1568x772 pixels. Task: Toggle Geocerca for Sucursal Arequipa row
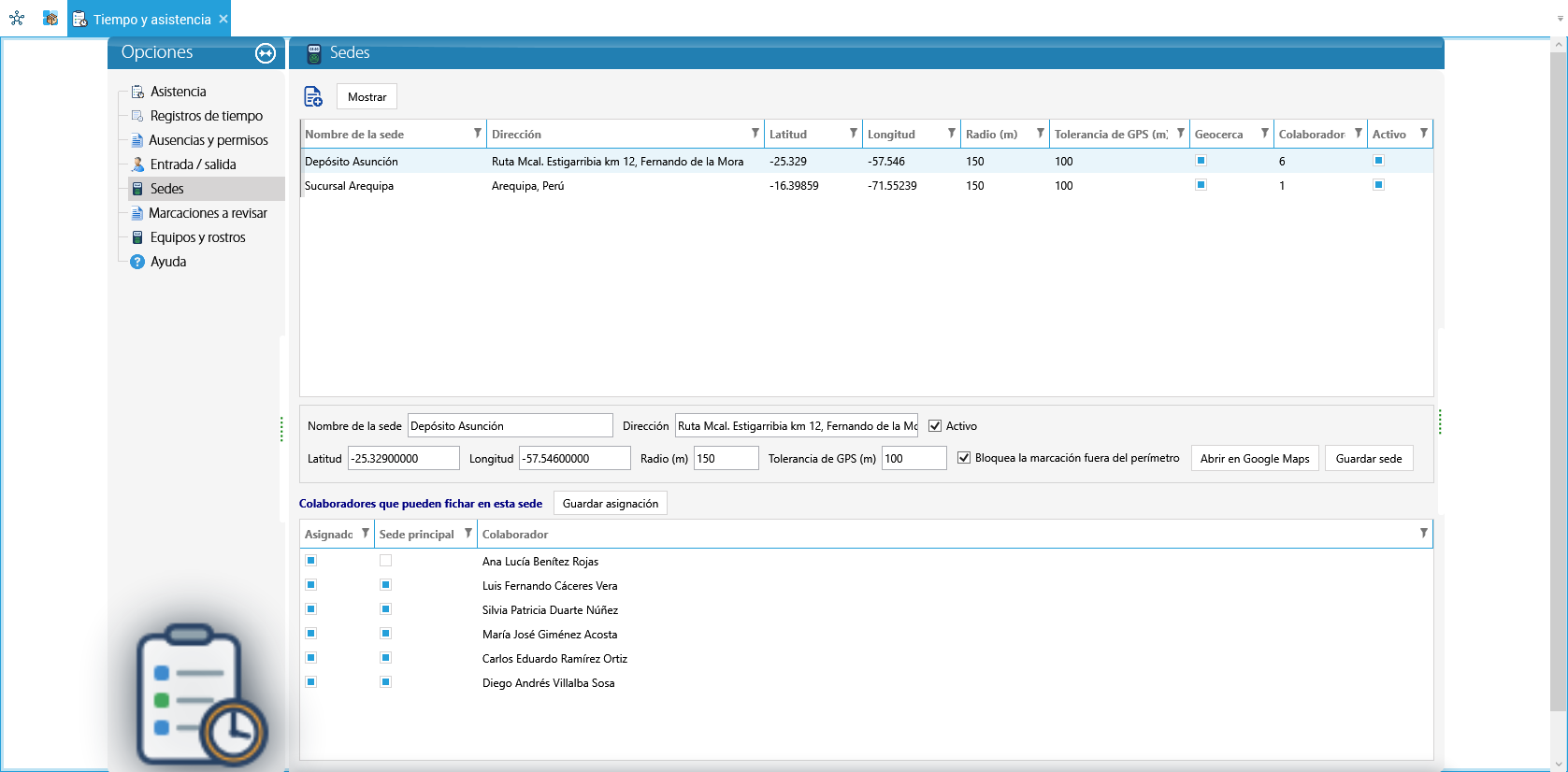tap(1201, 185)
